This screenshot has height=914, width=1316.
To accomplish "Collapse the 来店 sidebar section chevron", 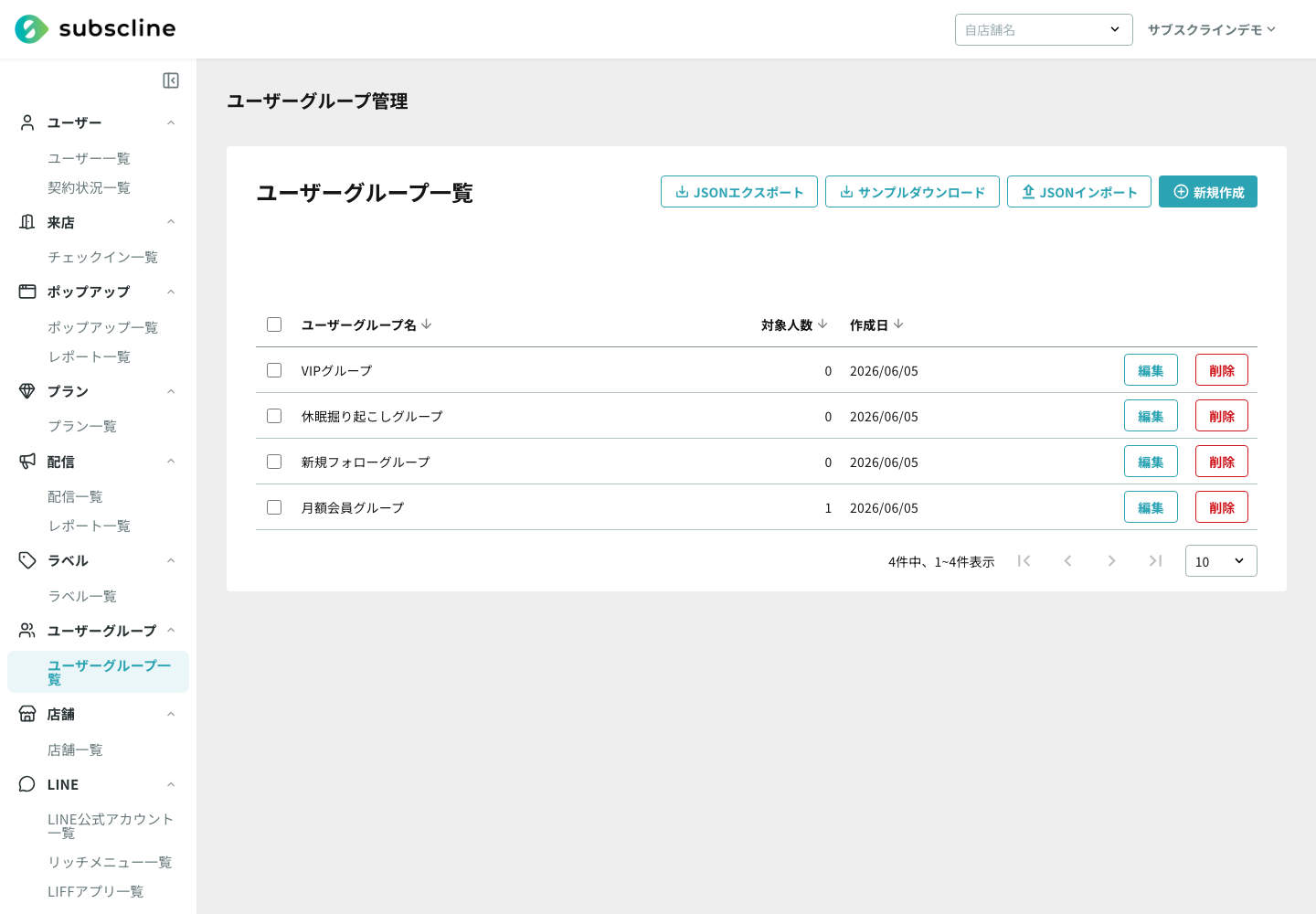I will (x=171, y=222).
